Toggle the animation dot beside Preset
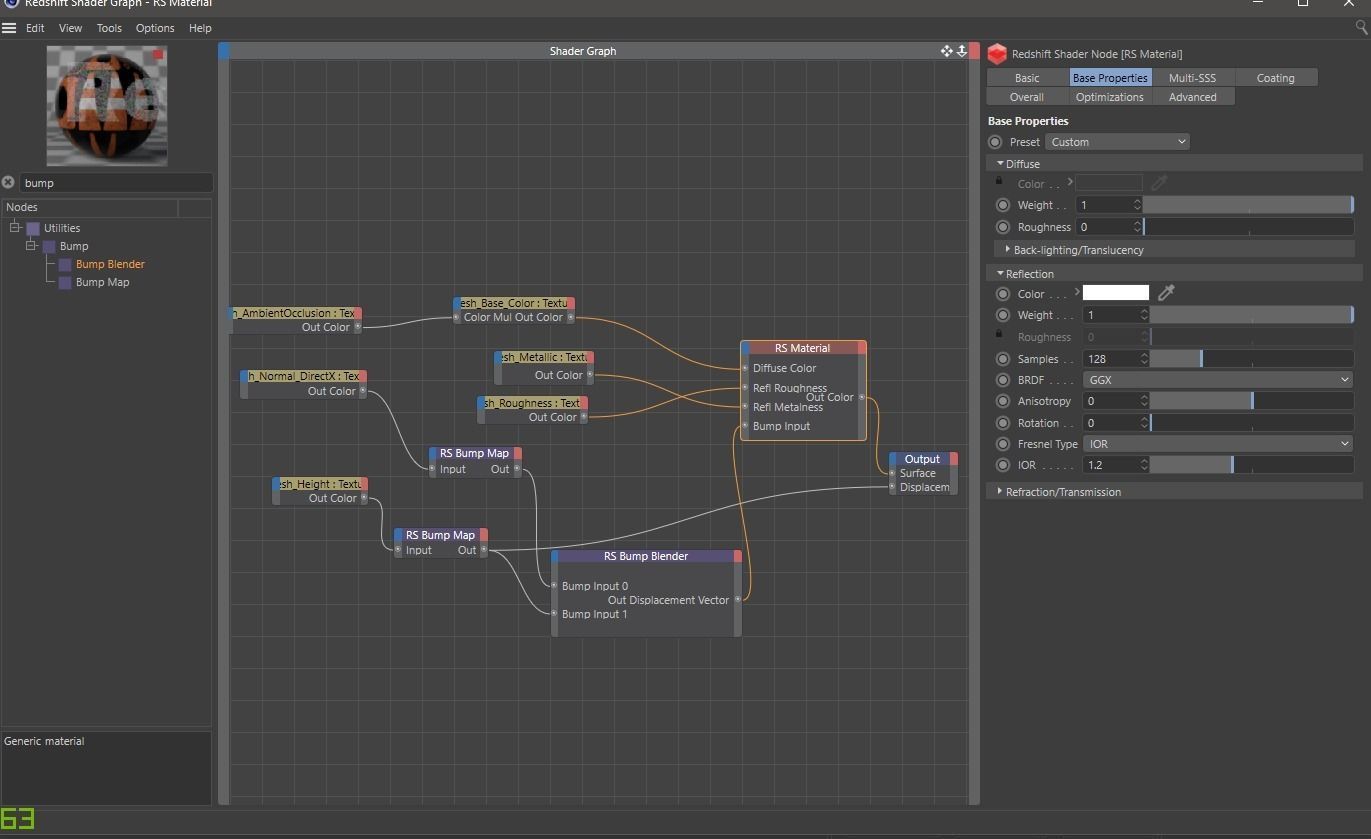The height and width of the screenshot is (839, 1371). click(x=995, y=142)
